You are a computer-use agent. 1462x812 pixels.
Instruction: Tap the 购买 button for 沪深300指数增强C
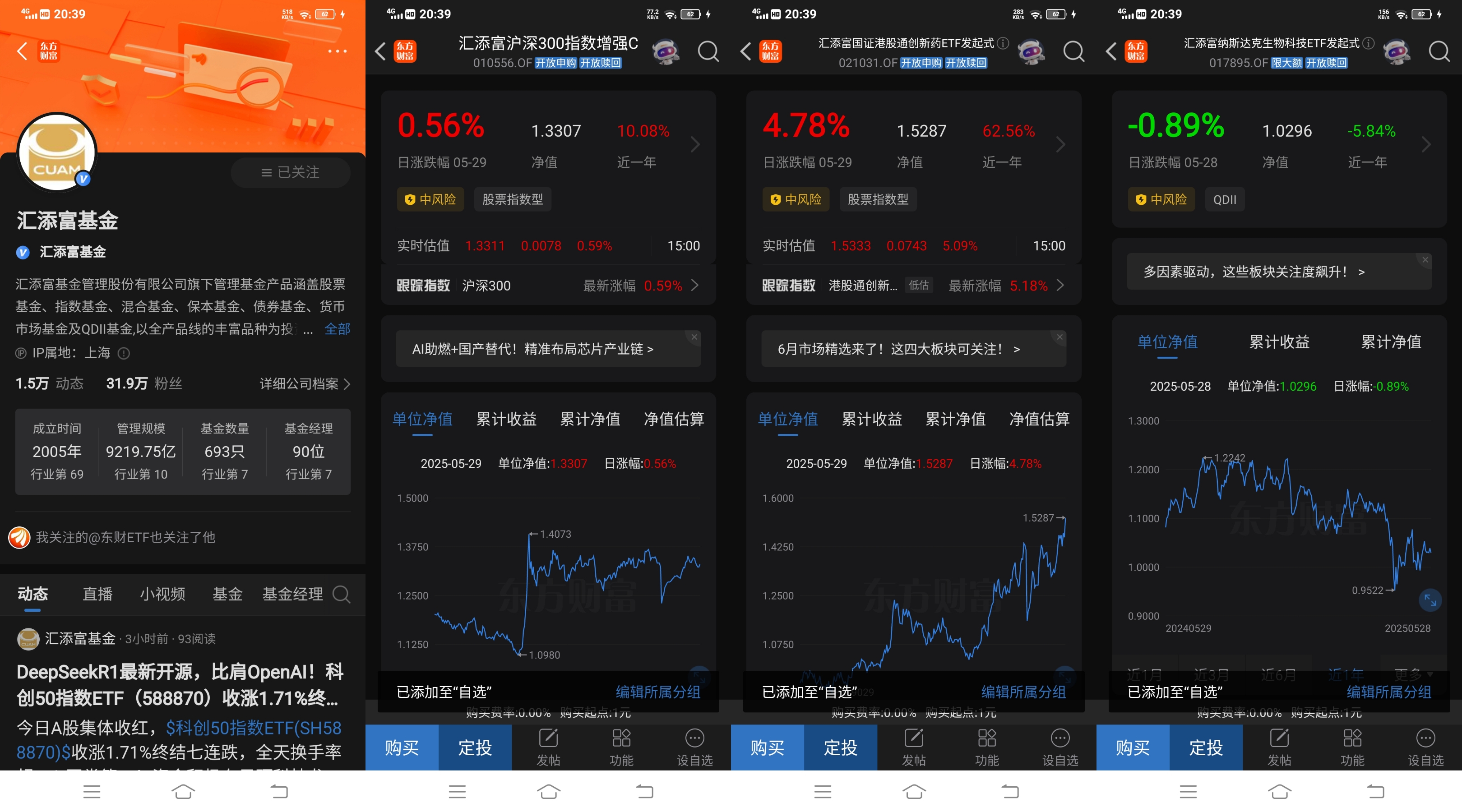tap(402, 747)
